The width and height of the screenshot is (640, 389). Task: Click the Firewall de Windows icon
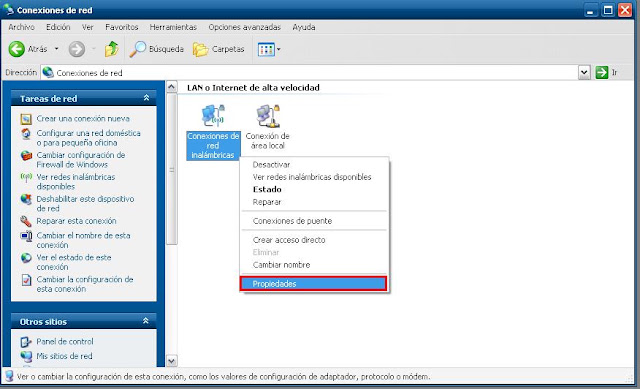coord(26,156)
